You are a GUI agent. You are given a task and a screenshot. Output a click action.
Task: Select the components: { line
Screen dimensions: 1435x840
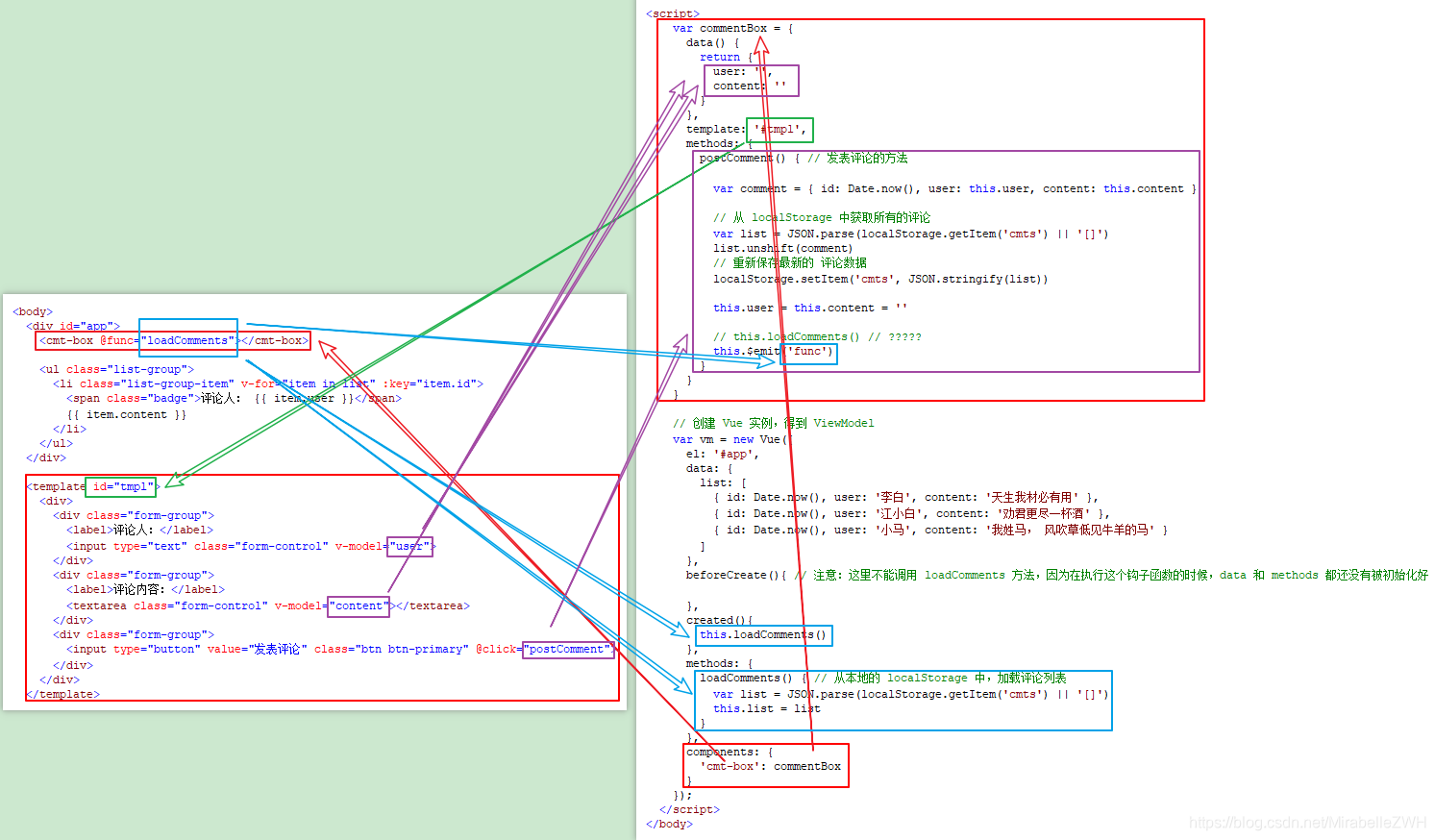coord(730,752)
